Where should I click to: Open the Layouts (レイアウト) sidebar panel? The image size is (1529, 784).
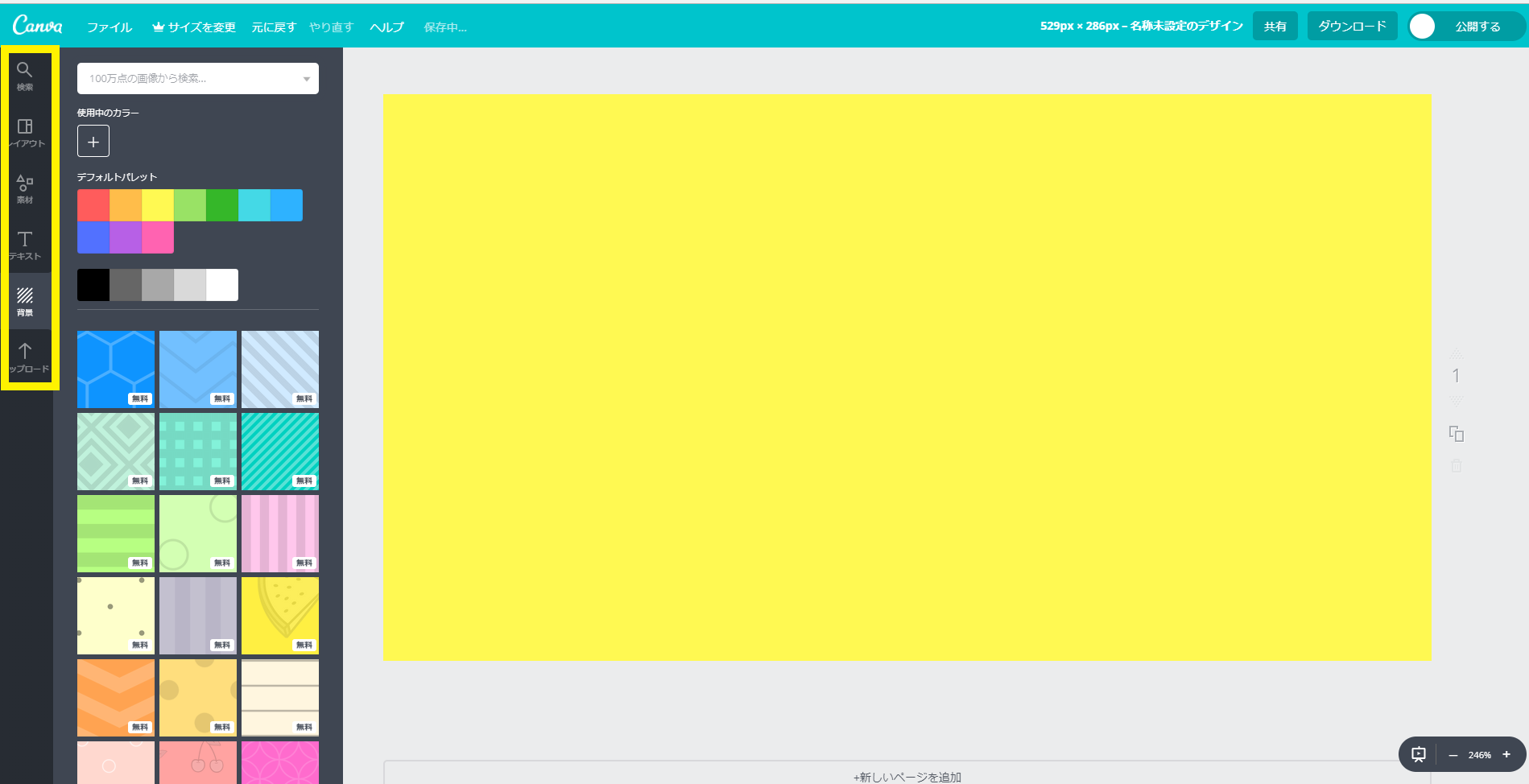(x=25, y=132)
